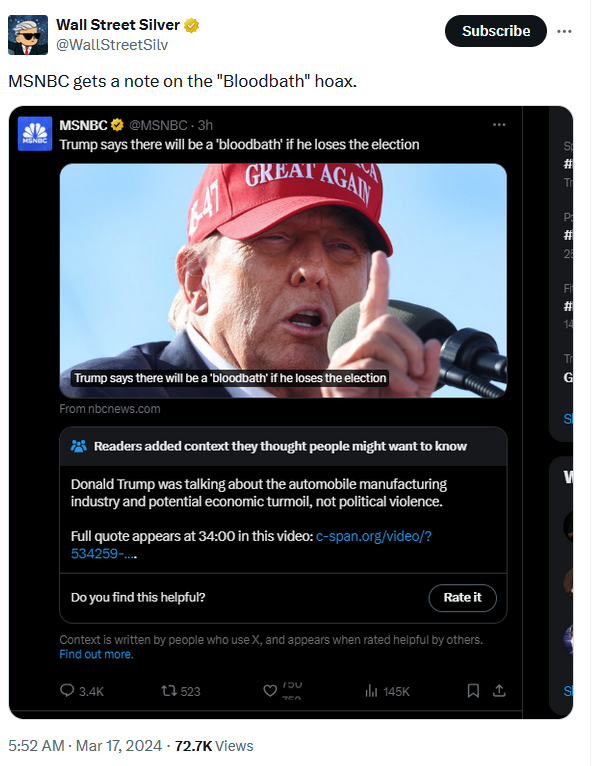Click the MSNBC peacock logo avatar
The image size is (593, 766).
(x=35, y=134)
